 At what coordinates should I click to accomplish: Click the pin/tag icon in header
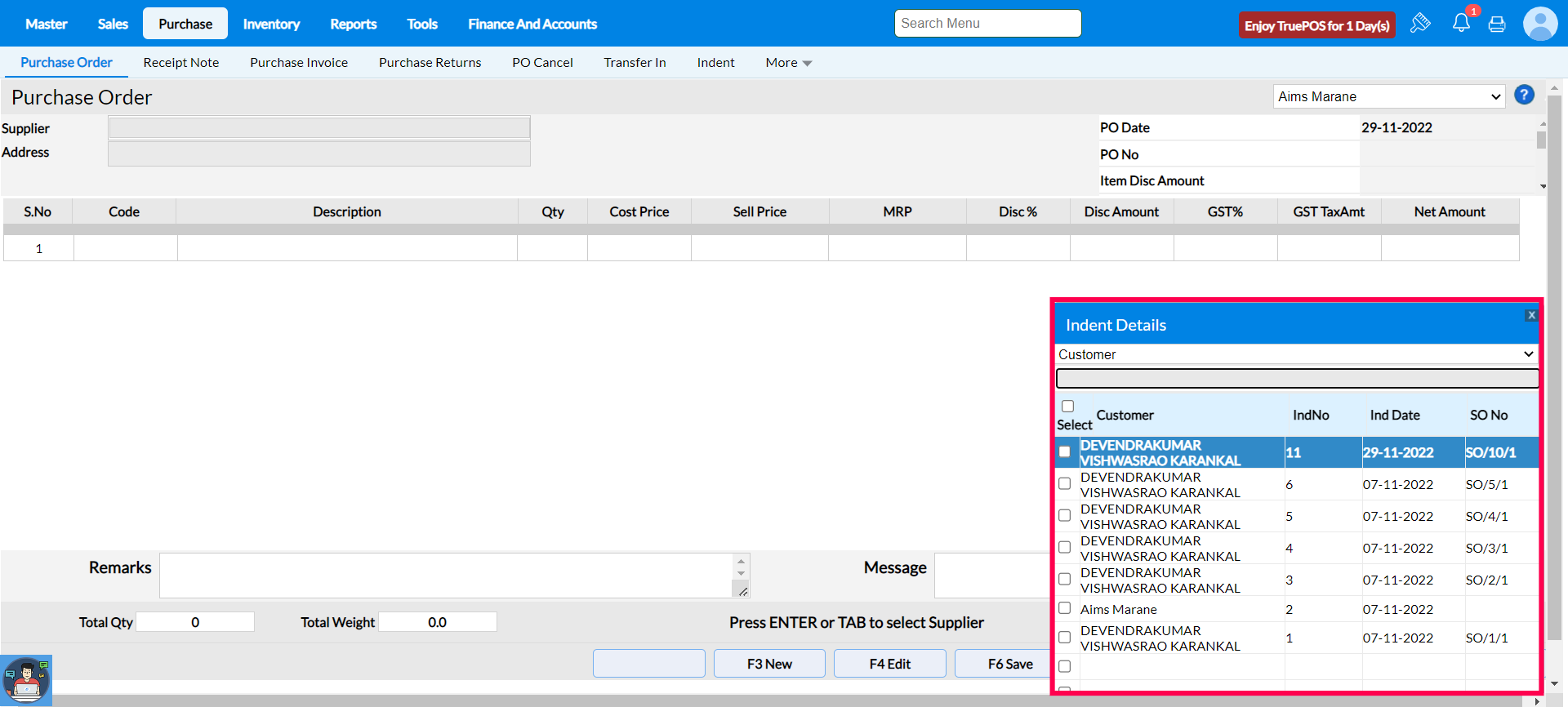pyautogui.click(x=1420, y=23)
